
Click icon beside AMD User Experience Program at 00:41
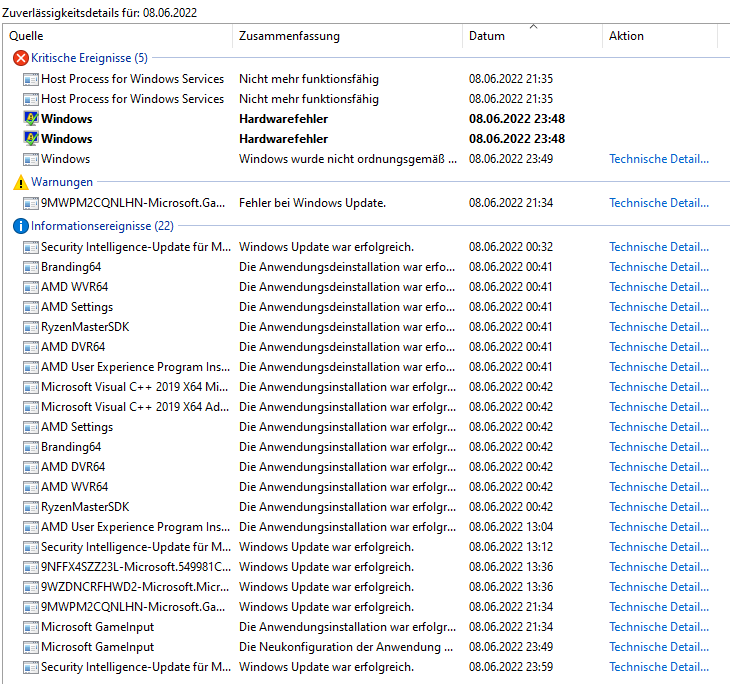point(31,367)
